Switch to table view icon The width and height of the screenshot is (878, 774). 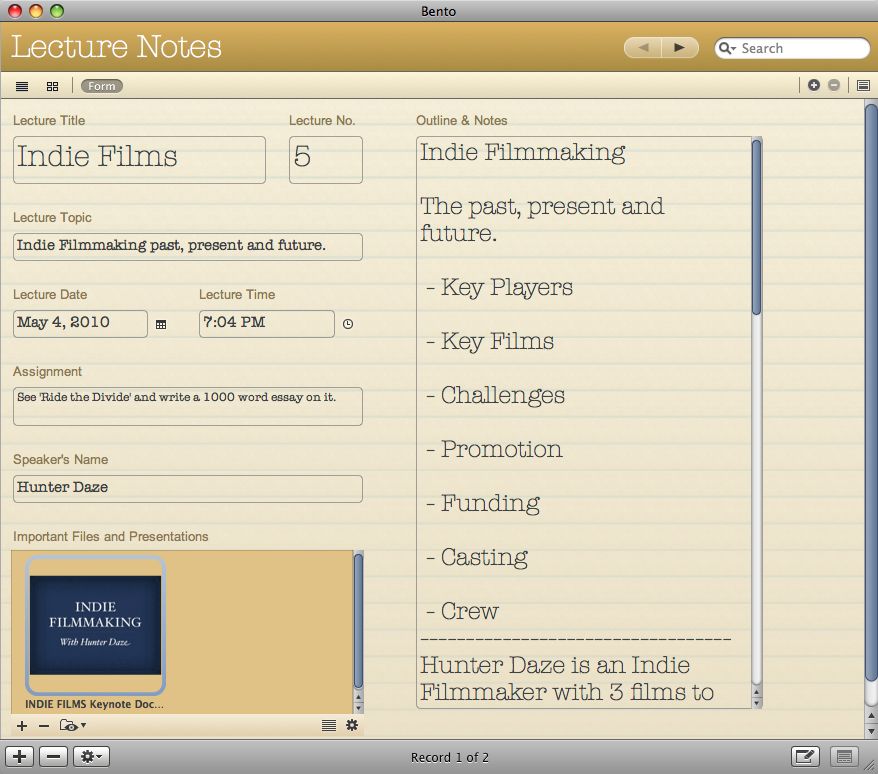click(22, 86)
